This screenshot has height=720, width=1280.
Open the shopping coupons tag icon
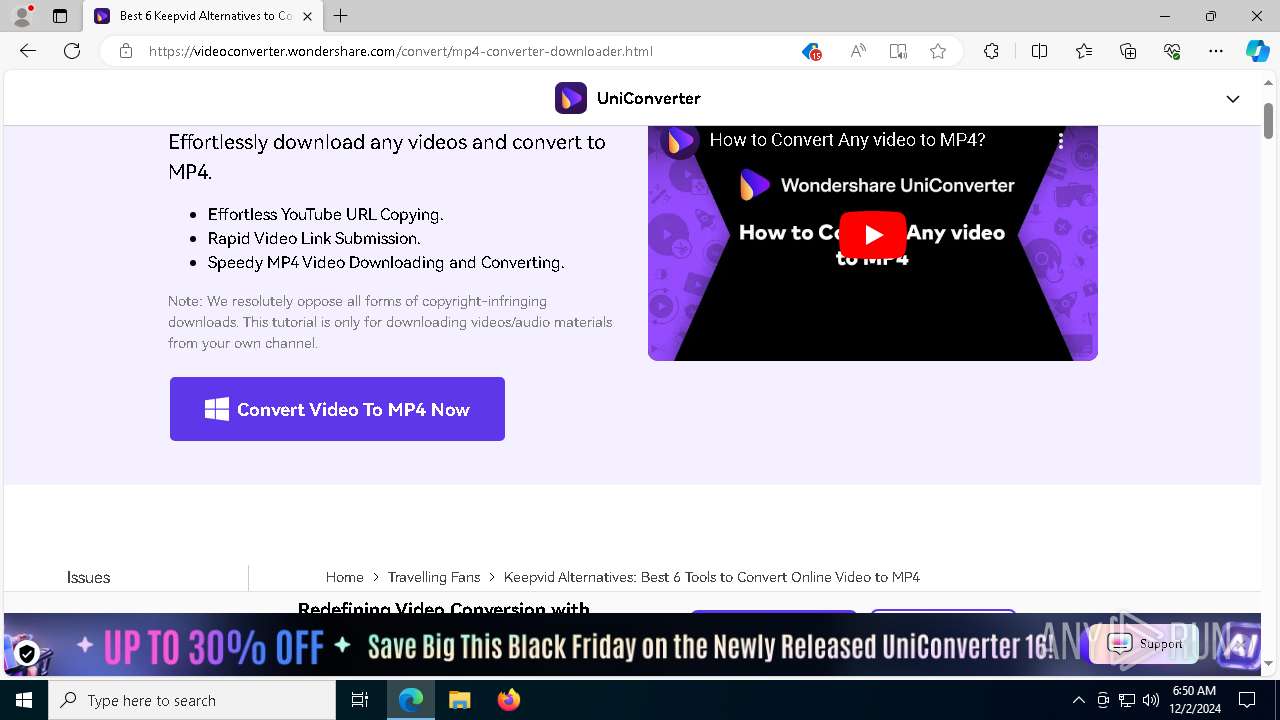pyautogui.click(x=811, y=51)
